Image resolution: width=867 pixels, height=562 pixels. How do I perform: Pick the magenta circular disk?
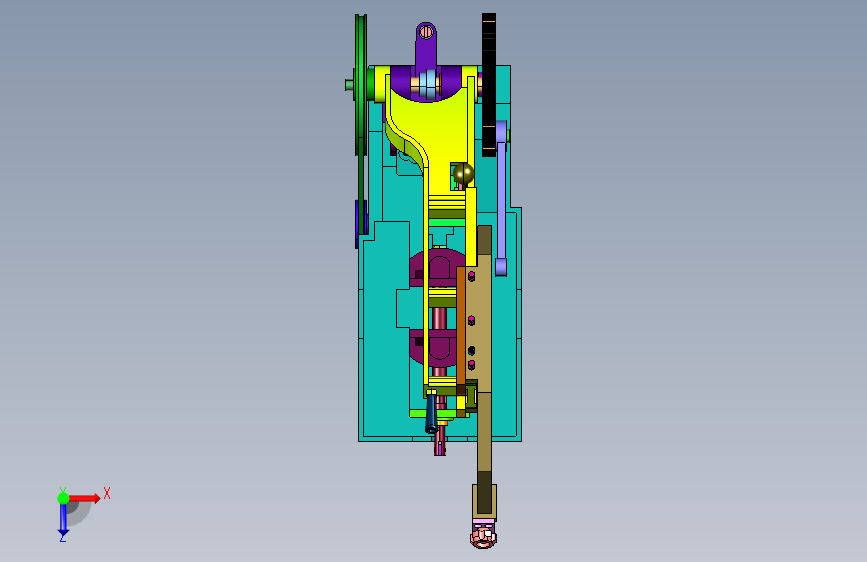click(438, 267)
